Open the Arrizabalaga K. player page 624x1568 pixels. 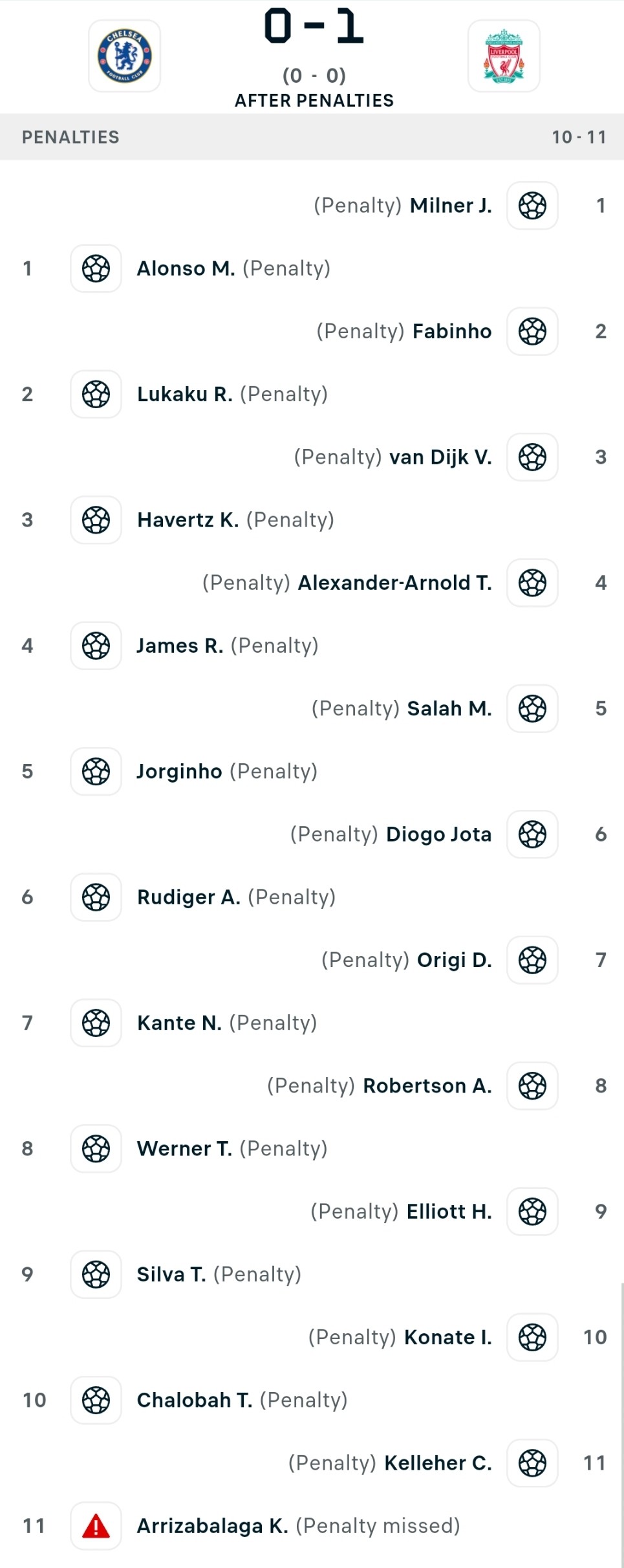(213, 1526)
